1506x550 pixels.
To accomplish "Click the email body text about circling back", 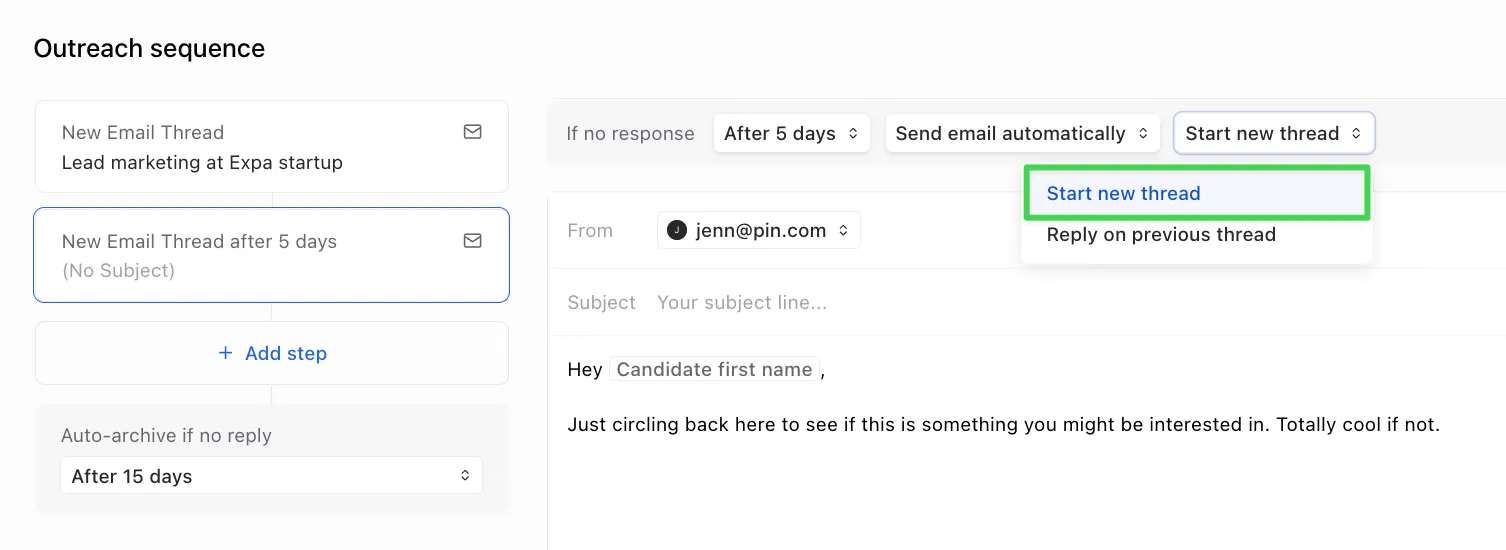I will pyautogui.click(x=1003, y=425).
